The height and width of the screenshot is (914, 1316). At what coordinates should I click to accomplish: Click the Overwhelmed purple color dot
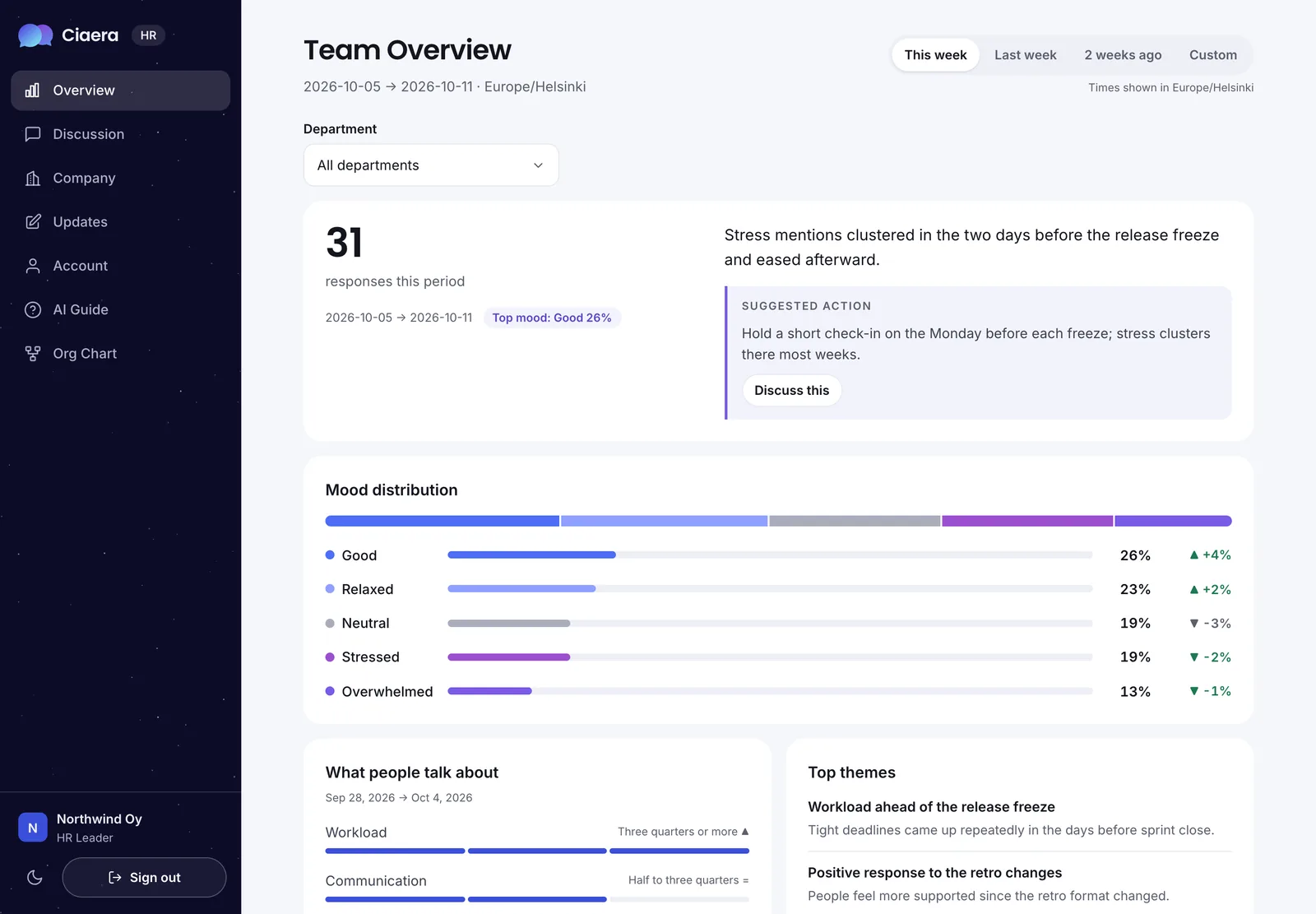point(330,691)
